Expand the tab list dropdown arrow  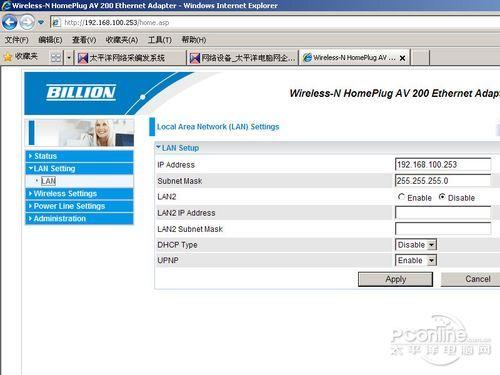click(69, 58)
